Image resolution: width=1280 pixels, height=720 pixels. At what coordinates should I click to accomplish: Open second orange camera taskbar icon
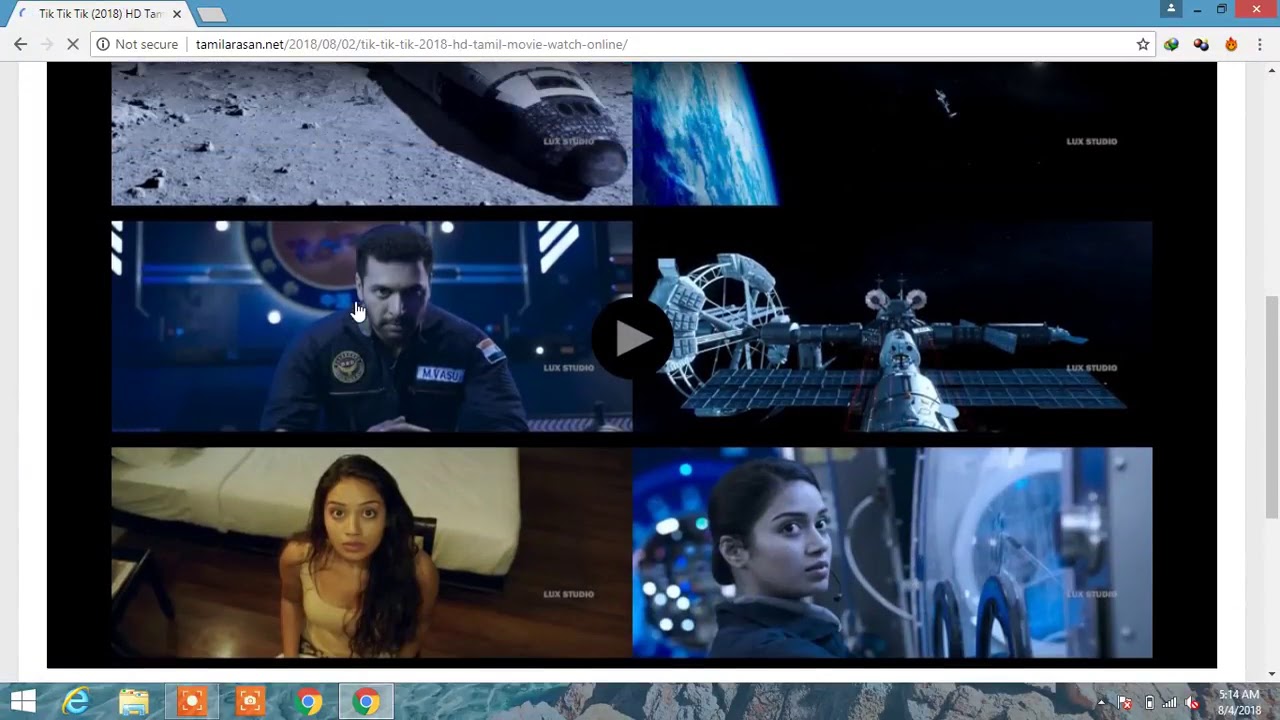pos(250,702)
